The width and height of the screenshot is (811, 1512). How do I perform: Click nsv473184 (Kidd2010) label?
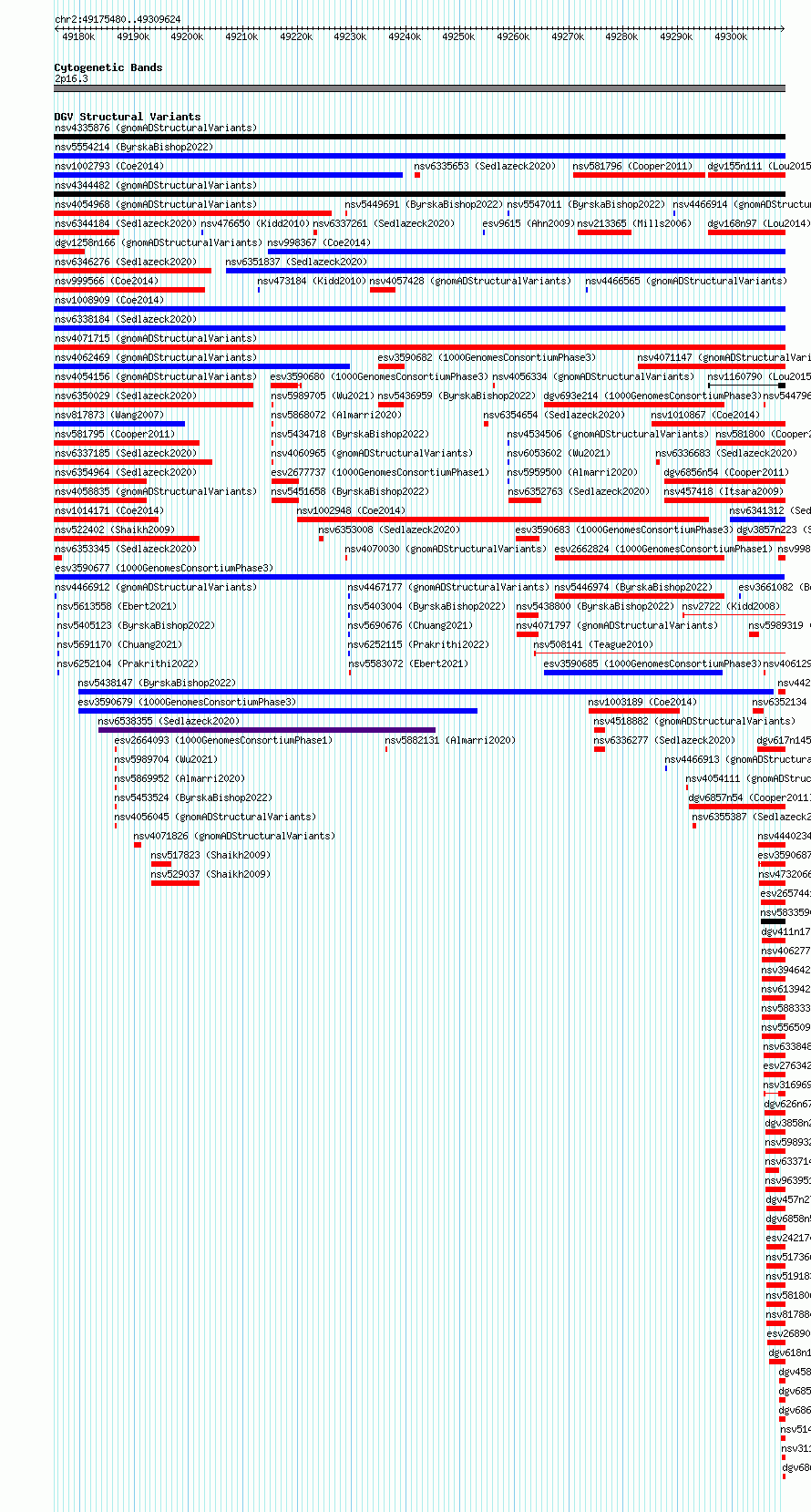pyautogui.click(x=312, y=281)
